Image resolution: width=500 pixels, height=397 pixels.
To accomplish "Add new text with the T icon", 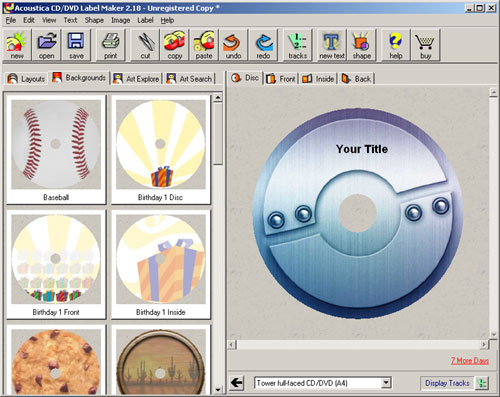I will point(332,45).
